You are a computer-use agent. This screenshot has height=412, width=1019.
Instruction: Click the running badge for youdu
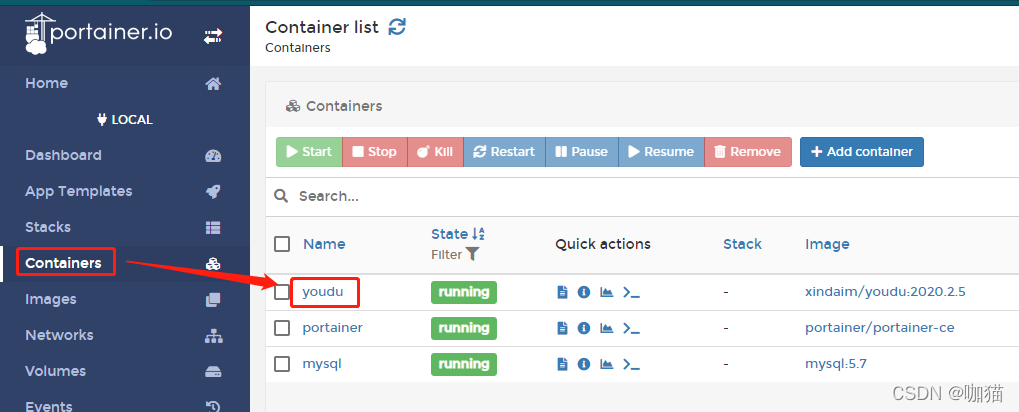[x=464, y=292]
